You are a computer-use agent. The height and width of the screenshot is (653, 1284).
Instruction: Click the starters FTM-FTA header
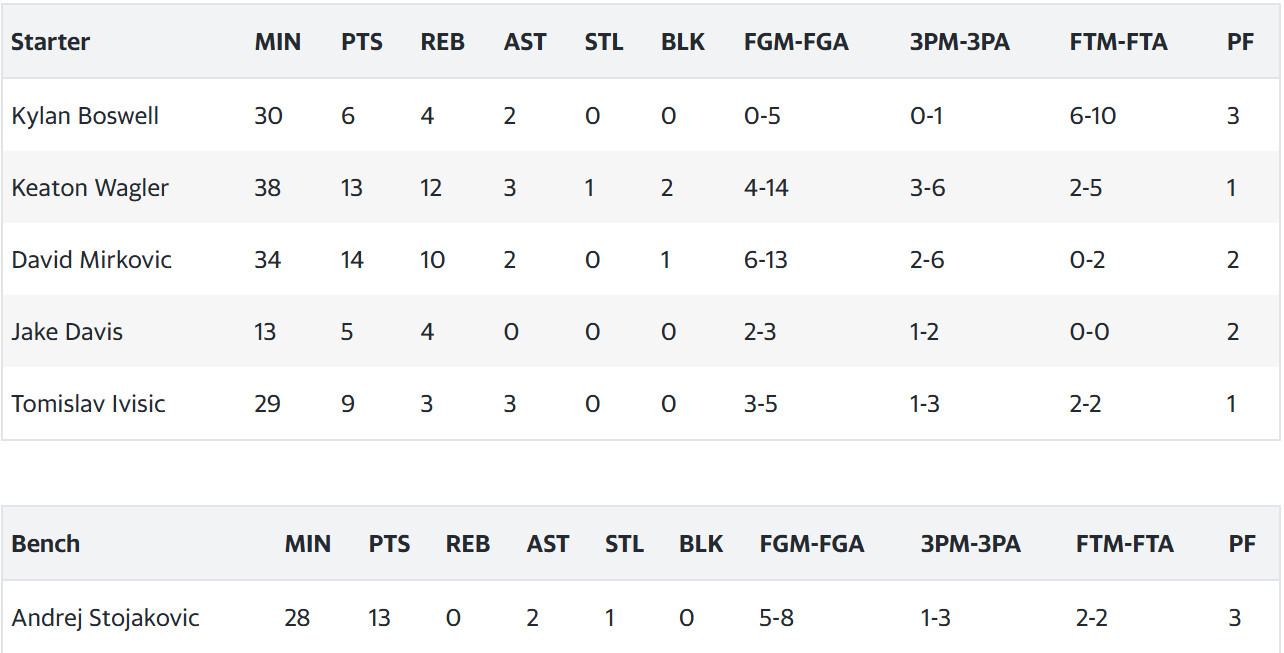[1118, 42]
